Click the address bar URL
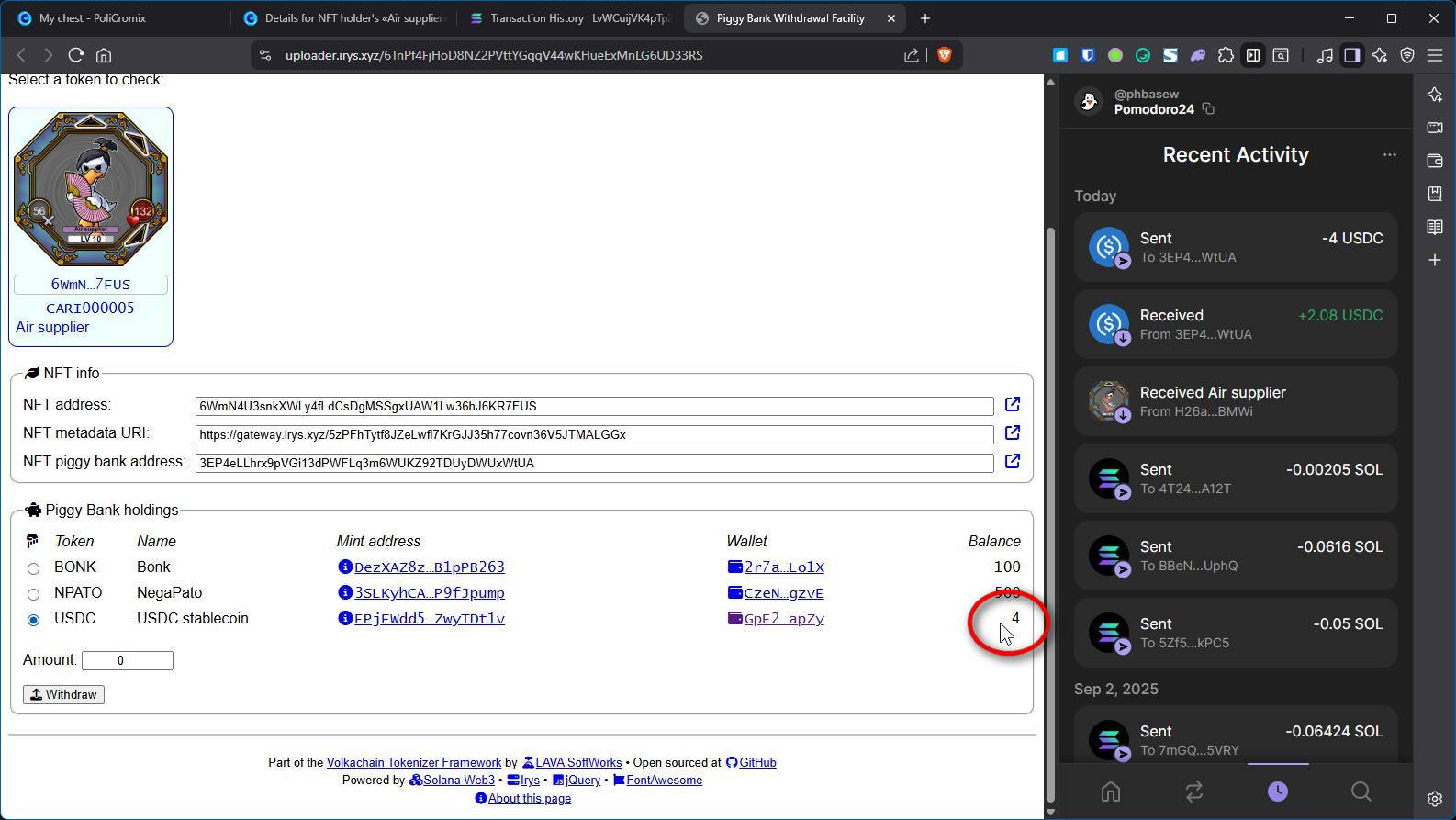 [494, 55]
